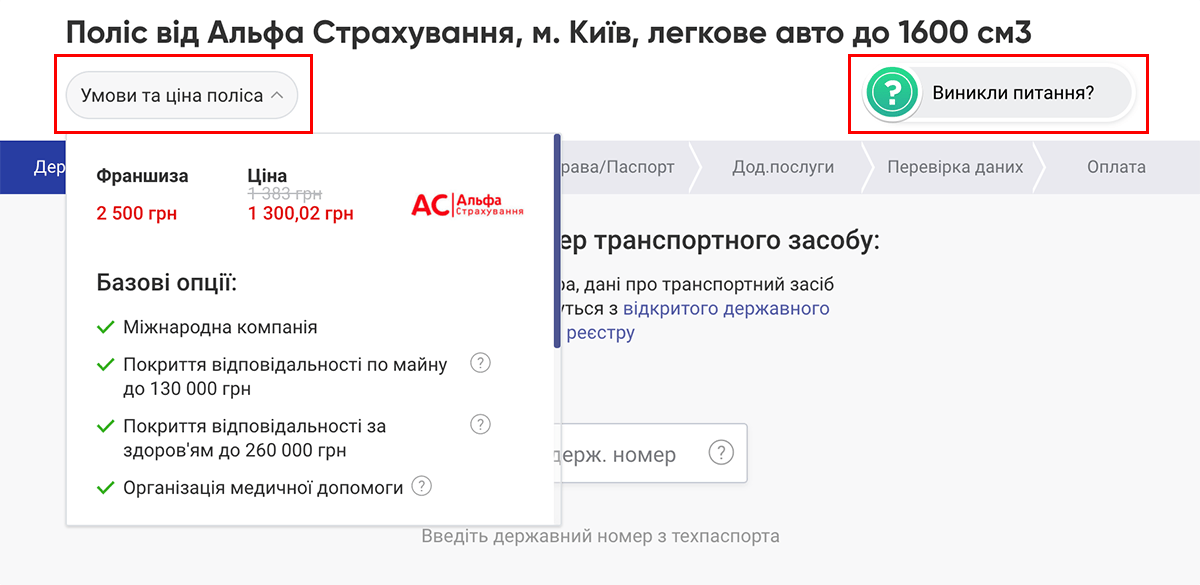Click the 'Організація медичної допомоги' text
The image size is (1200, 585).
point(263,488)
